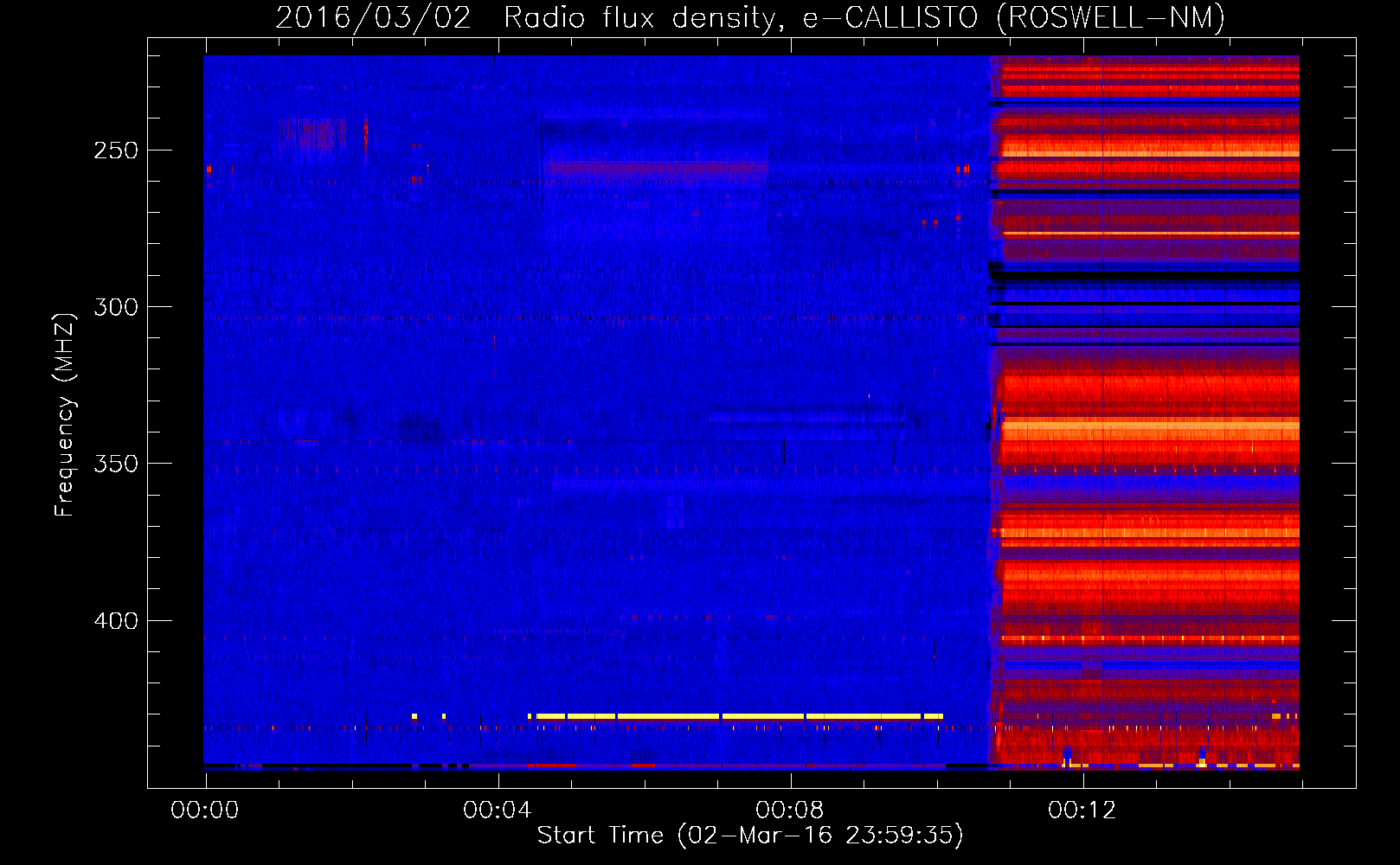Click the 00:08 time tick label
The image size is (1400, 865).
790,811
